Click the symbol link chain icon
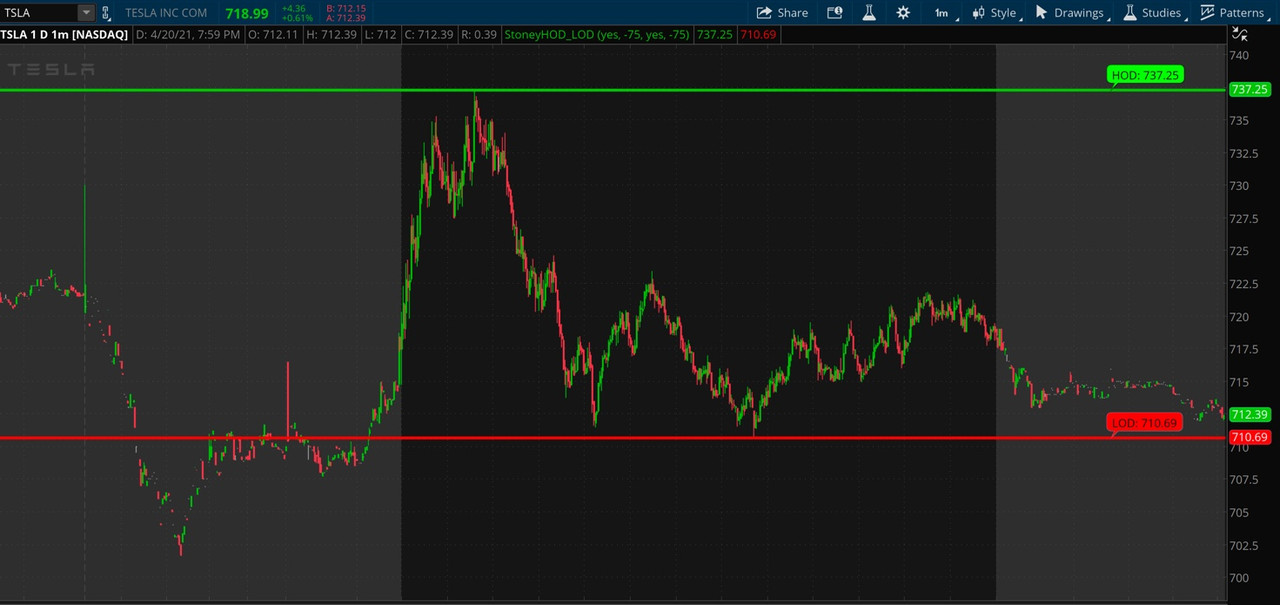 (x=107, y=13)
